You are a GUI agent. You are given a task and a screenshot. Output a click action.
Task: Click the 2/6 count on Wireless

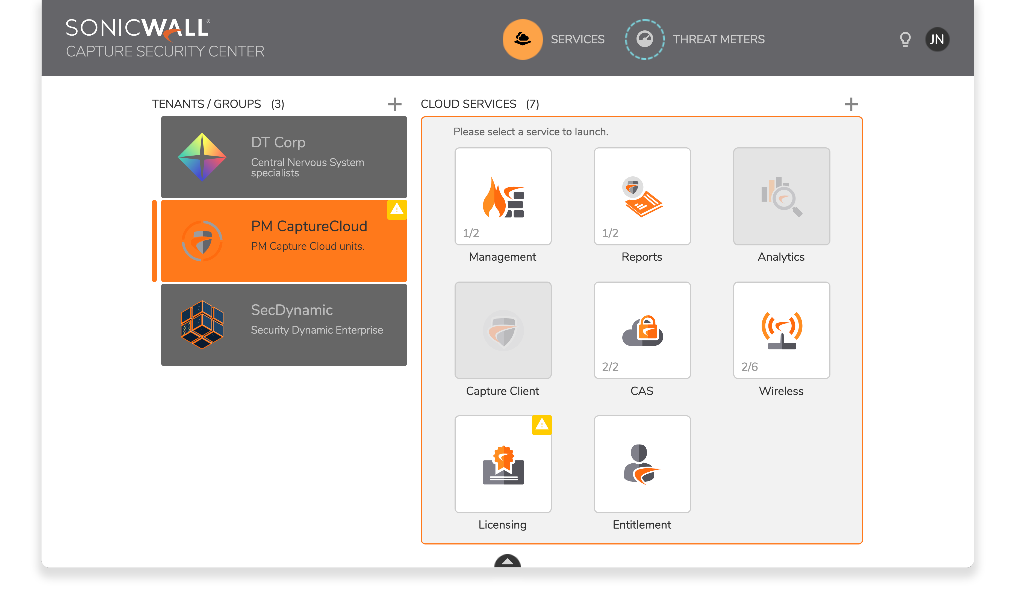click(750, 367)
